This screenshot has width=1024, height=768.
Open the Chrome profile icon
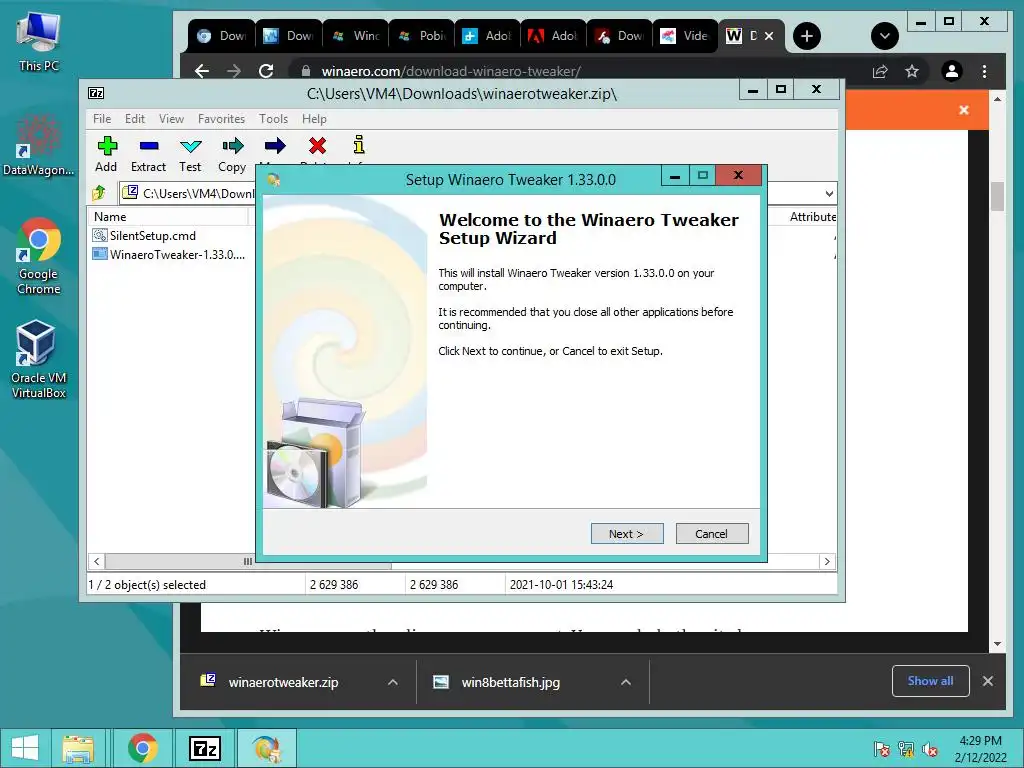[x=952, y=71]
